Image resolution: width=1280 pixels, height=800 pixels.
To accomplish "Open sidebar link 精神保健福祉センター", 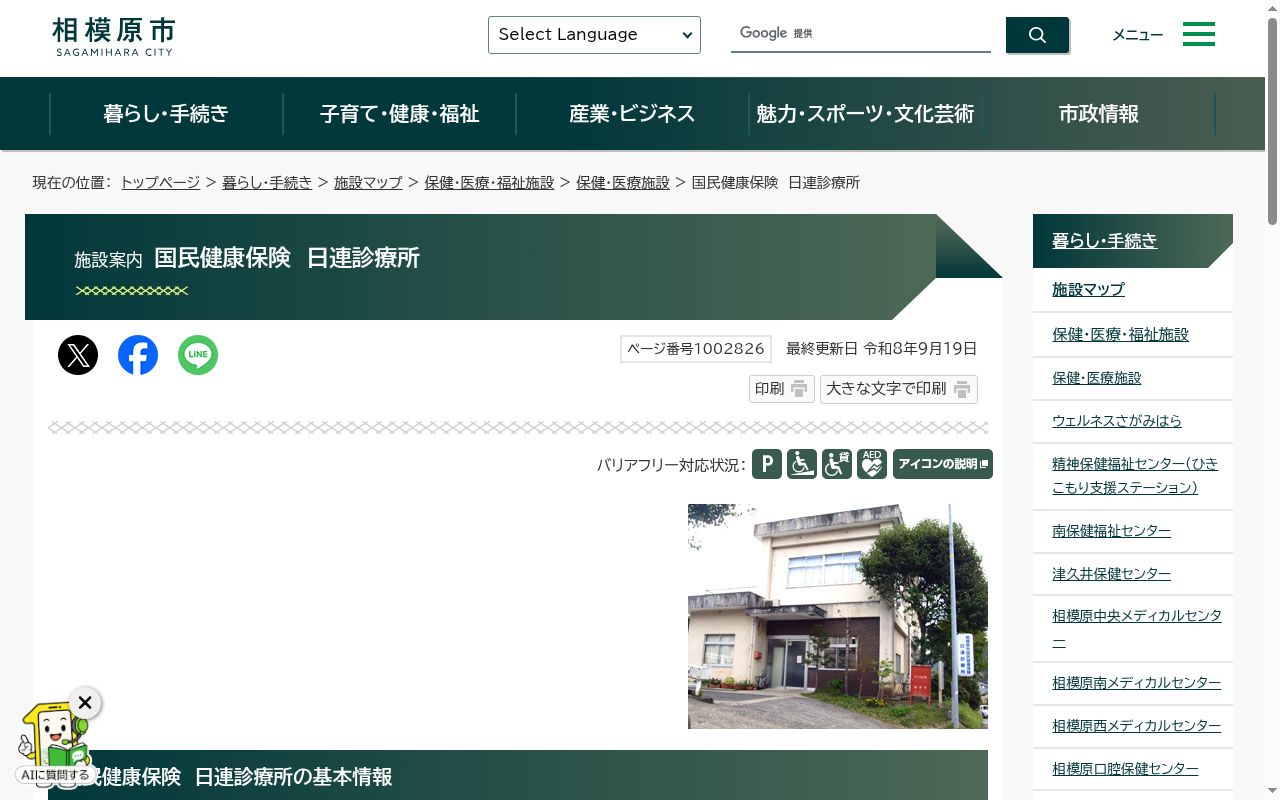I will [1135, 476].
